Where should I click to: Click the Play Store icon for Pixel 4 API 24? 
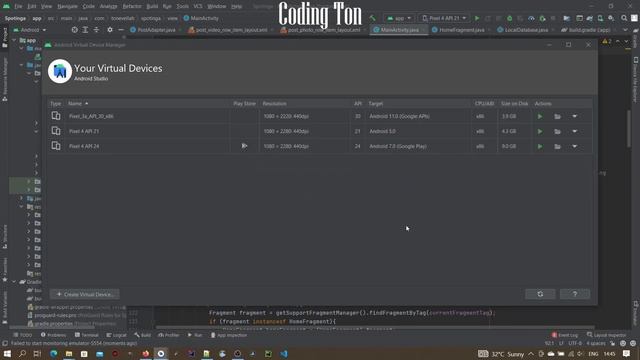244,146
